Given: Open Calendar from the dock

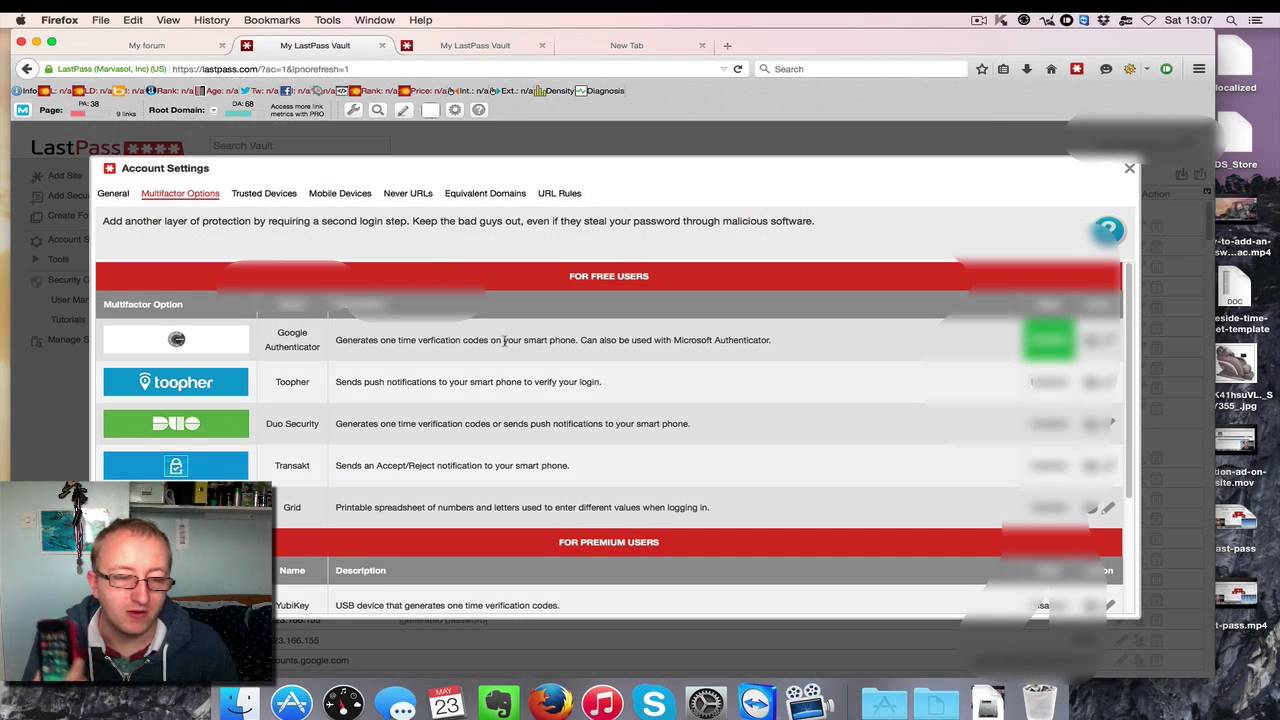Looking at the screenshot, I should (x=446, y=703).
